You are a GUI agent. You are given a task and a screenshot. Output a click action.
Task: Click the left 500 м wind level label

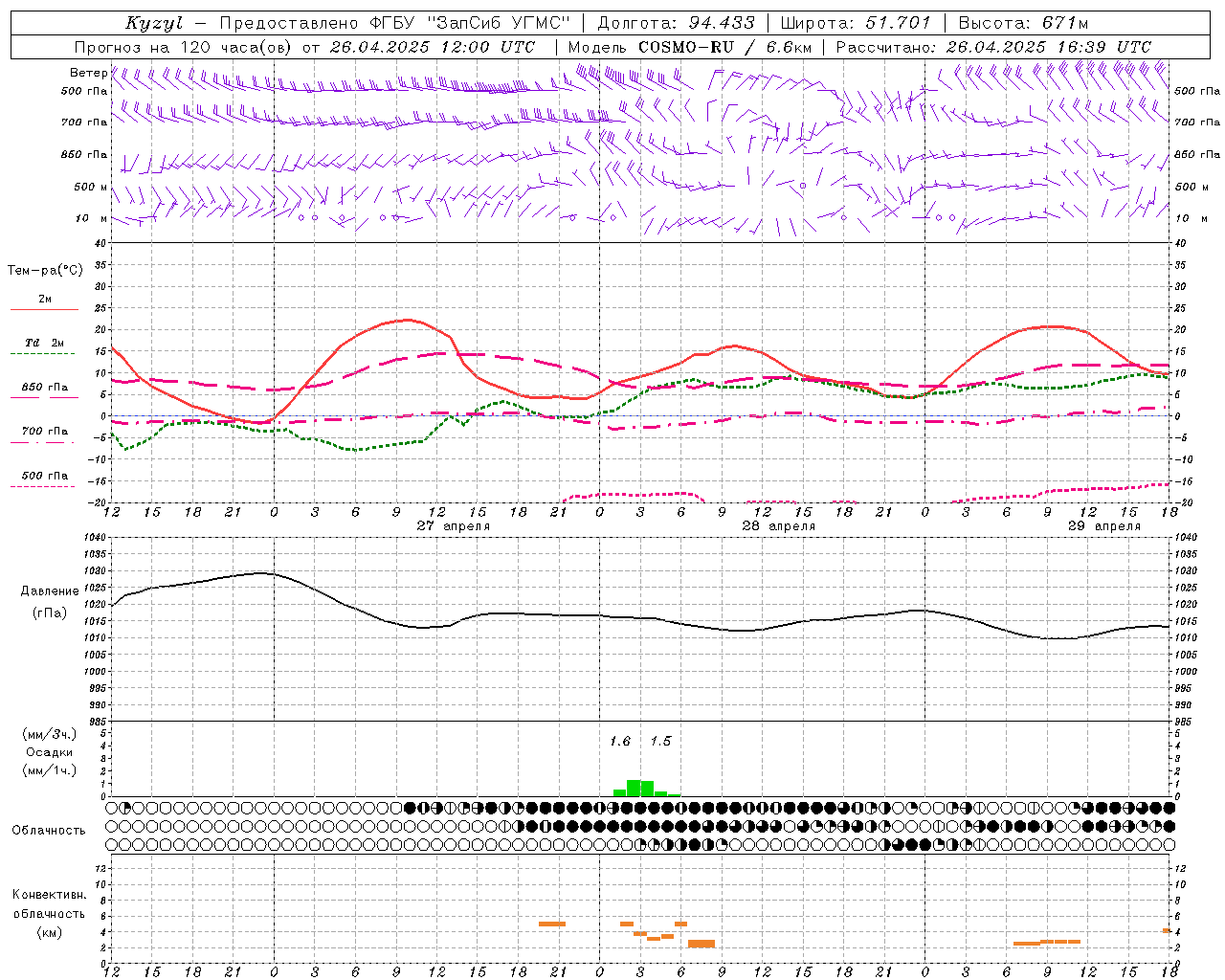tap(91, 188)
